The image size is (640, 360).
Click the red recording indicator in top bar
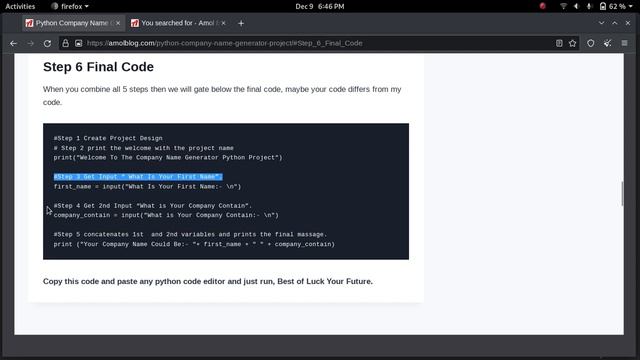point(542,6)
